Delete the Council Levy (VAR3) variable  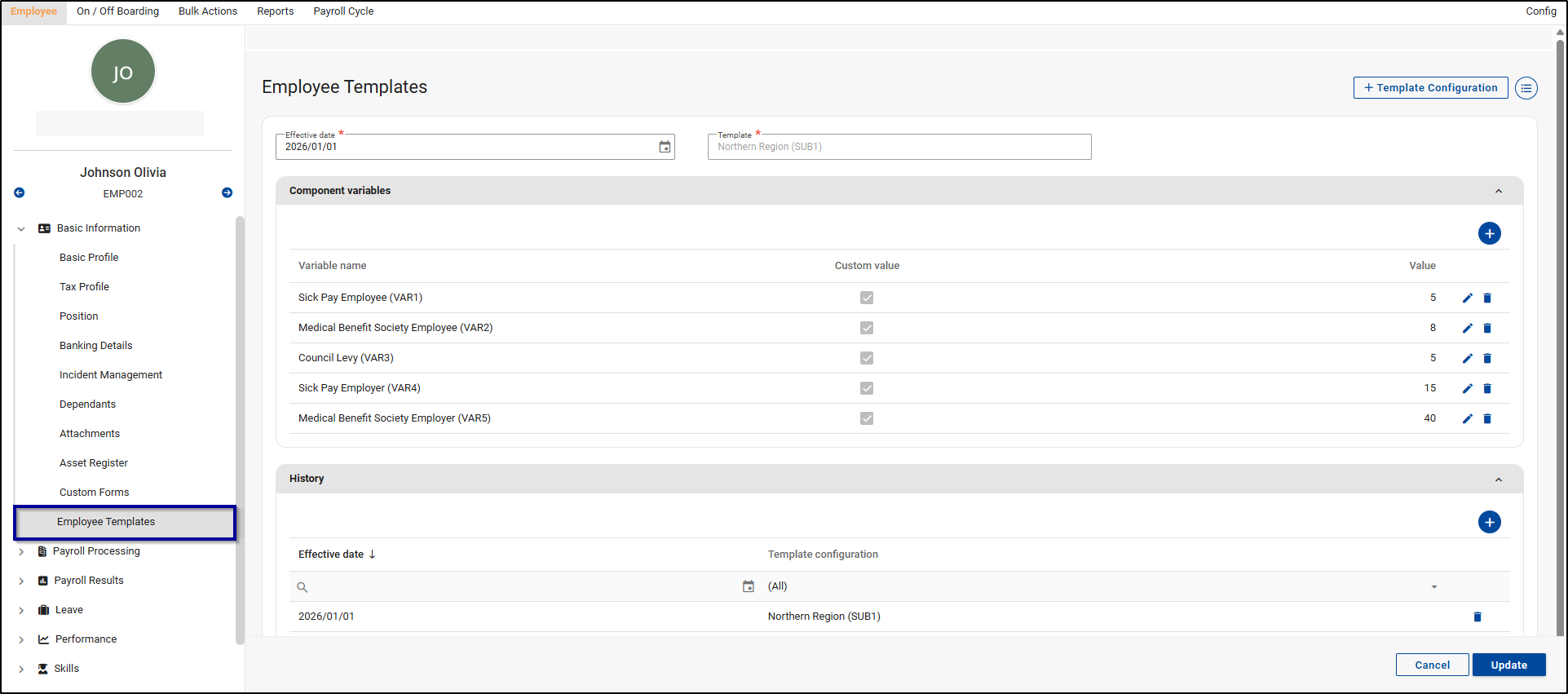tap(1486, 358)
